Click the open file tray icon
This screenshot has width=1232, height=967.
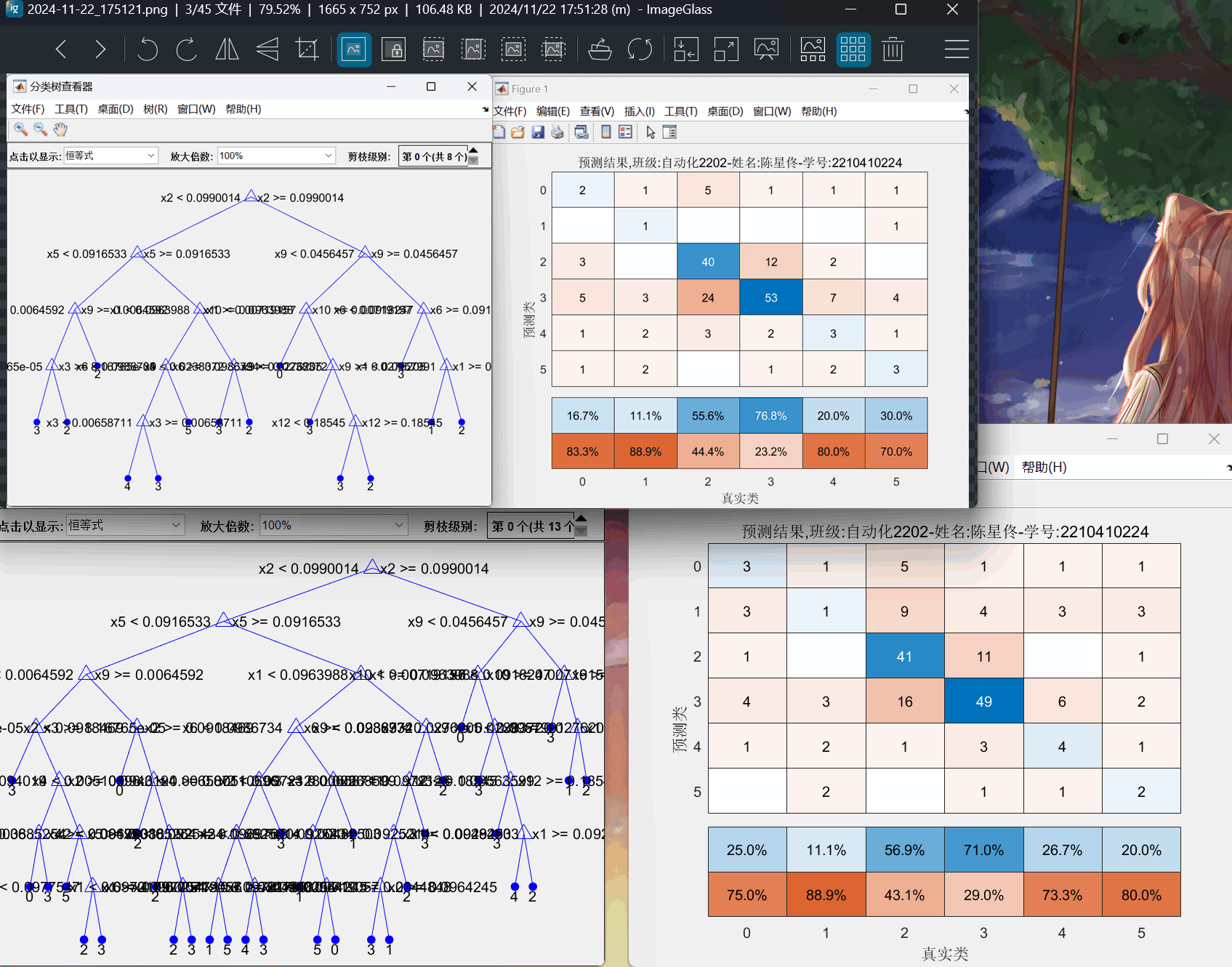tap(600, 49)
